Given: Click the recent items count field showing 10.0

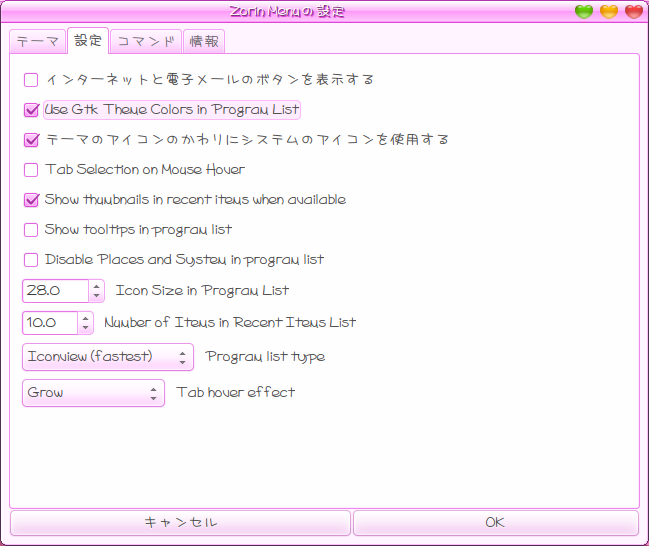Looking at the screenshot, I should [x=50, y=322].
